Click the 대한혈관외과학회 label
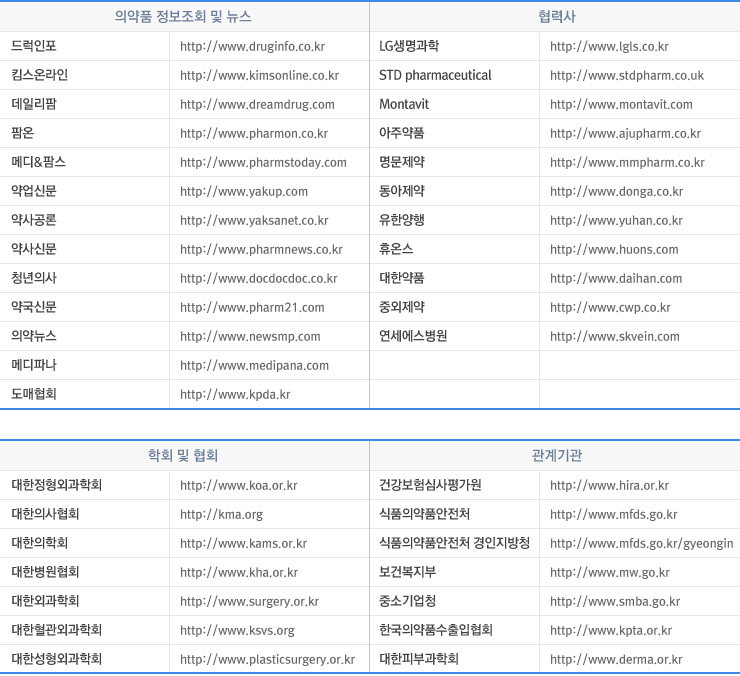Viewport: 740px width, 676px height. pyautogui.click(x=57, y=630)
